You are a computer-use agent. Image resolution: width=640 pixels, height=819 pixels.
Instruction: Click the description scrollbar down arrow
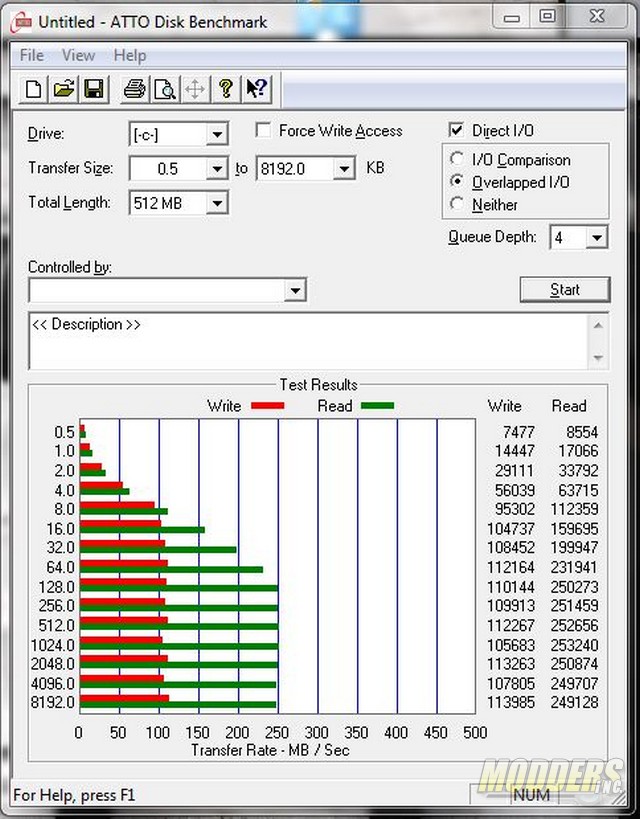tap(599, 358)
